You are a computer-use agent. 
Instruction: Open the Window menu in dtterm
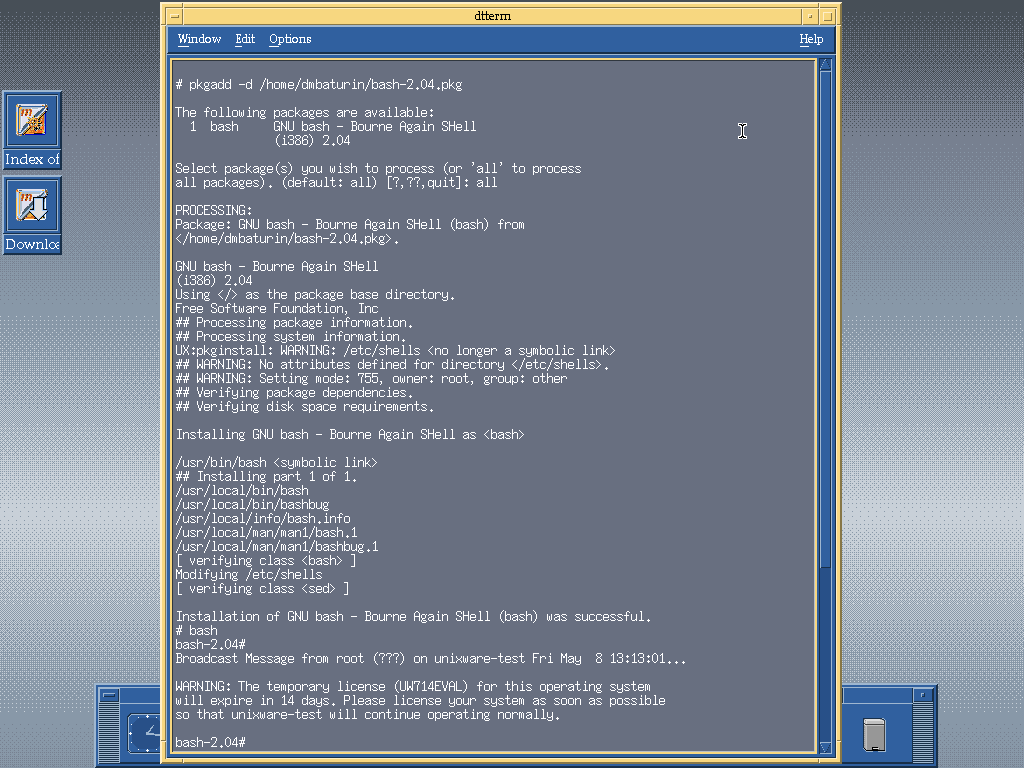click(x=199, y=39)
